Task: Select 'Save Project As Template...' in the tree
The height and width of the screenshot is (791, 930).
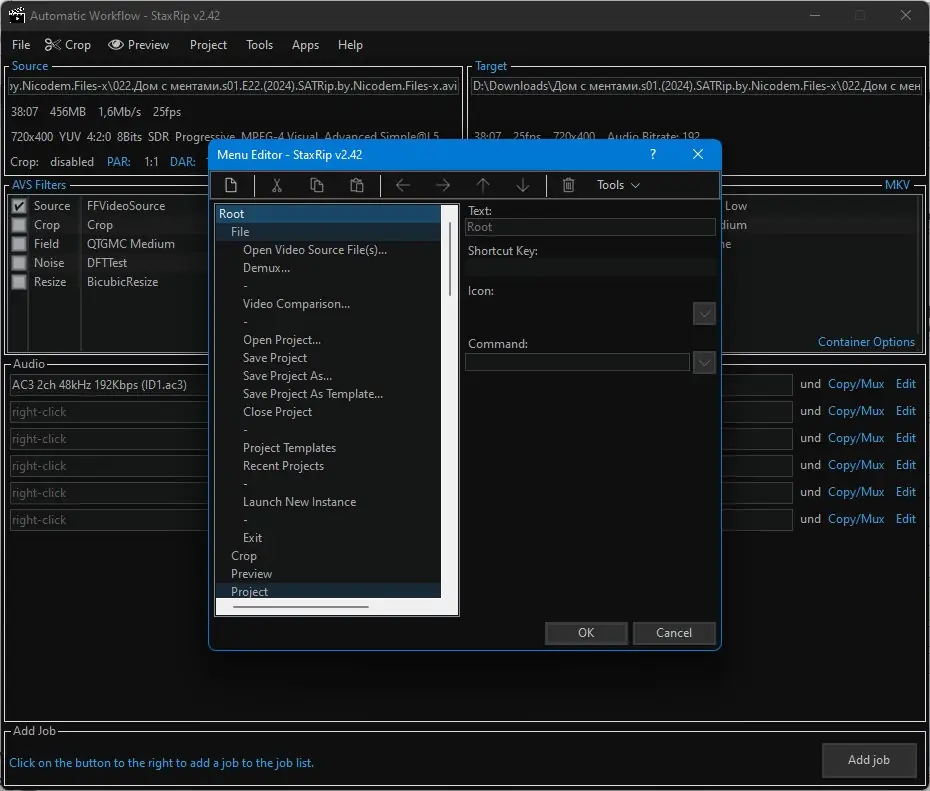Action: [312, 394]
